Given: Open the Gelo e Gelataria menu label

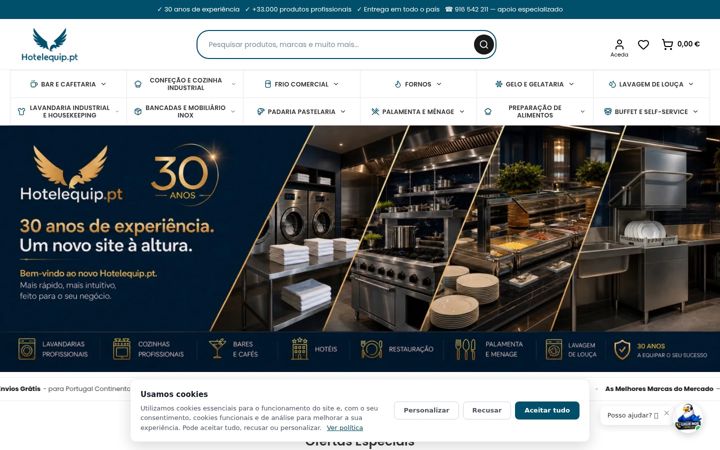Looking at the screenshot, I should pyautogui.click(x=534, y=84).
